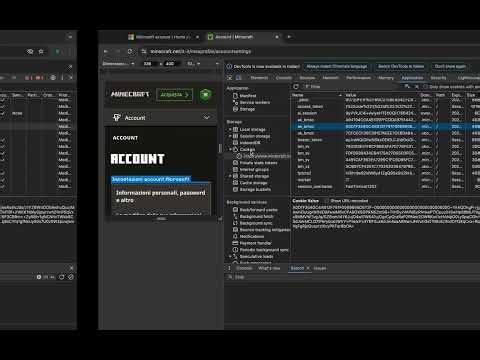Open the Dimensions dropdown in the device toolbar
480x360 pixels.
pyautogui.click(x=118, y=63)
